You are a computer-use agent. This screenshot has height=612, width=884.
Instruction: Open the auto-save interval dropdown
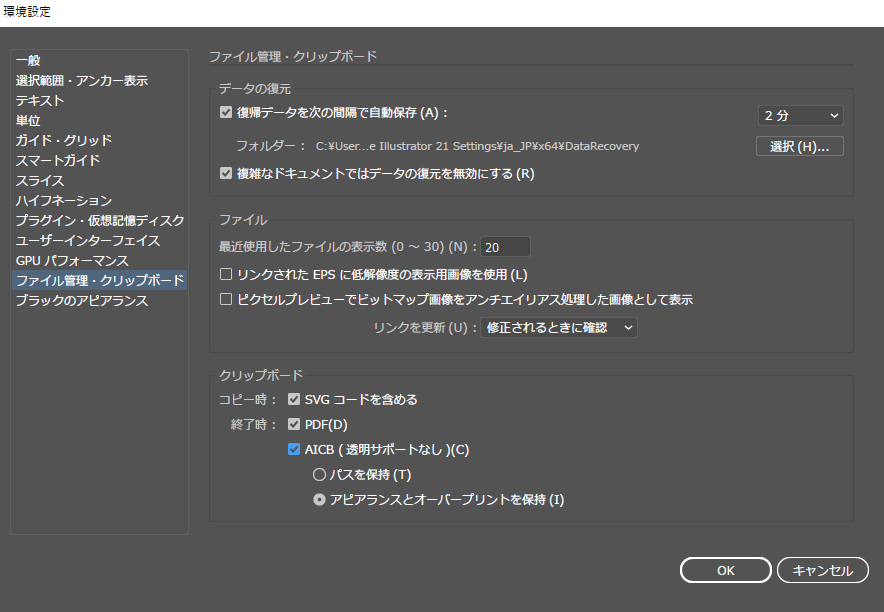coord(800,114)
